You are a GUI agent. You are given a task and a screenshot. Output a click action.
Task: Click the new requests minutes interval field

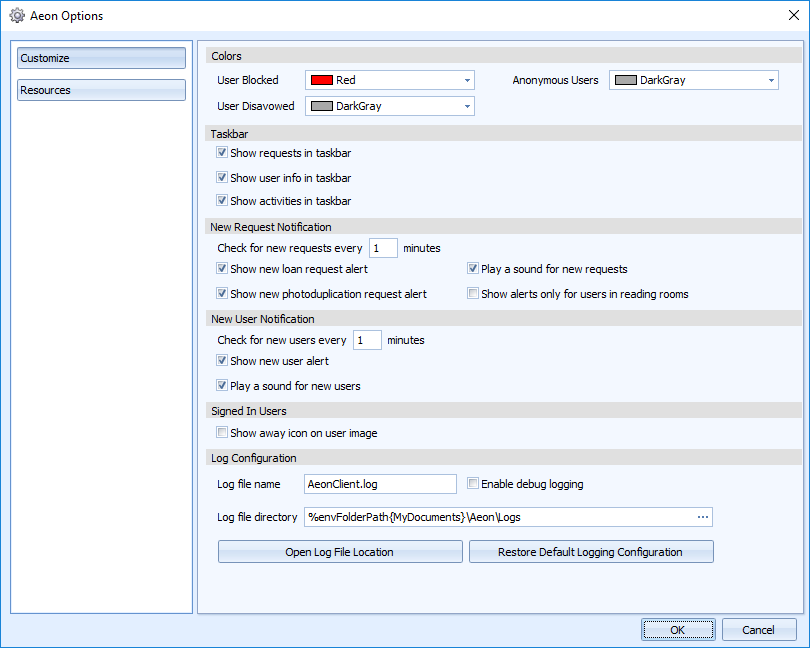tap(383, 247)
